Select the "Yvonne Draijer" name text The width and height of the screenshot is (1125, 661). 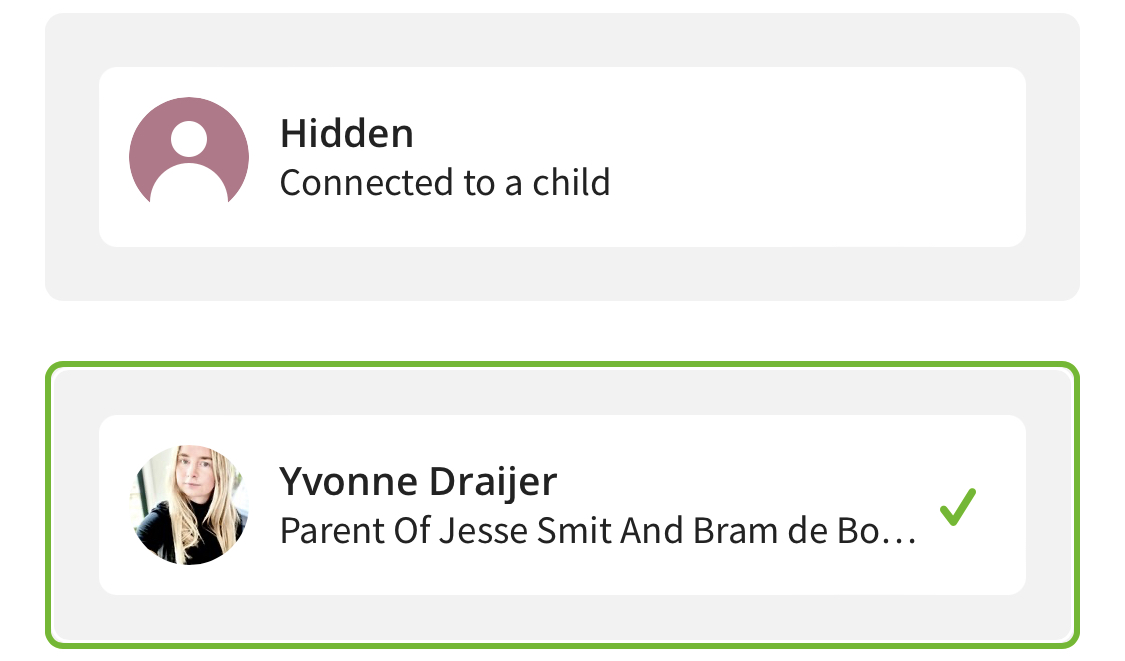tap(418, 481)
